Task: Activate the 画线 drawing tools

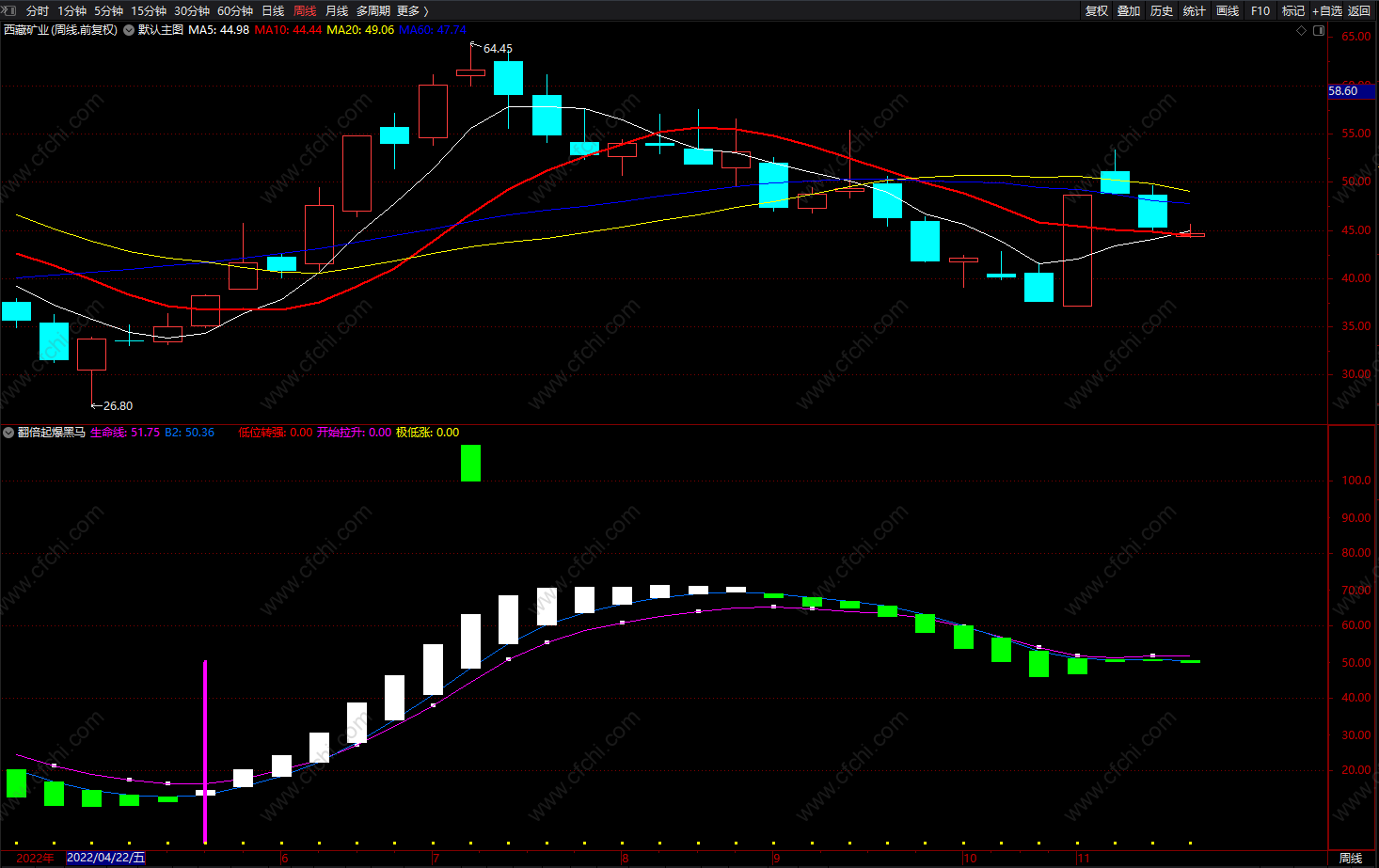Action: (1228, 11)
